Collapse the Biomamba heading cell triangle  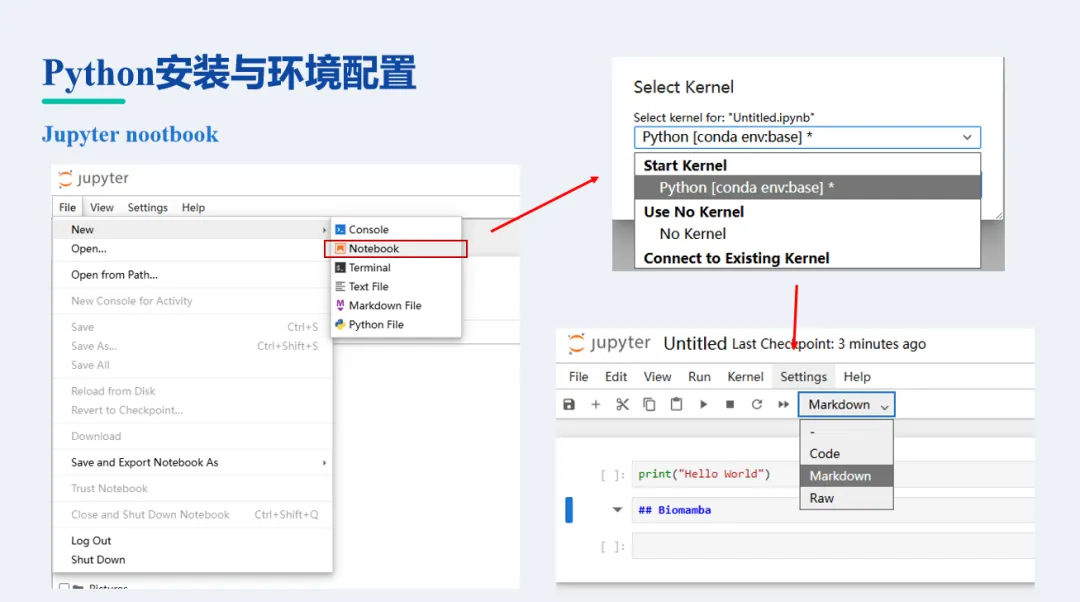coord(617,510)
